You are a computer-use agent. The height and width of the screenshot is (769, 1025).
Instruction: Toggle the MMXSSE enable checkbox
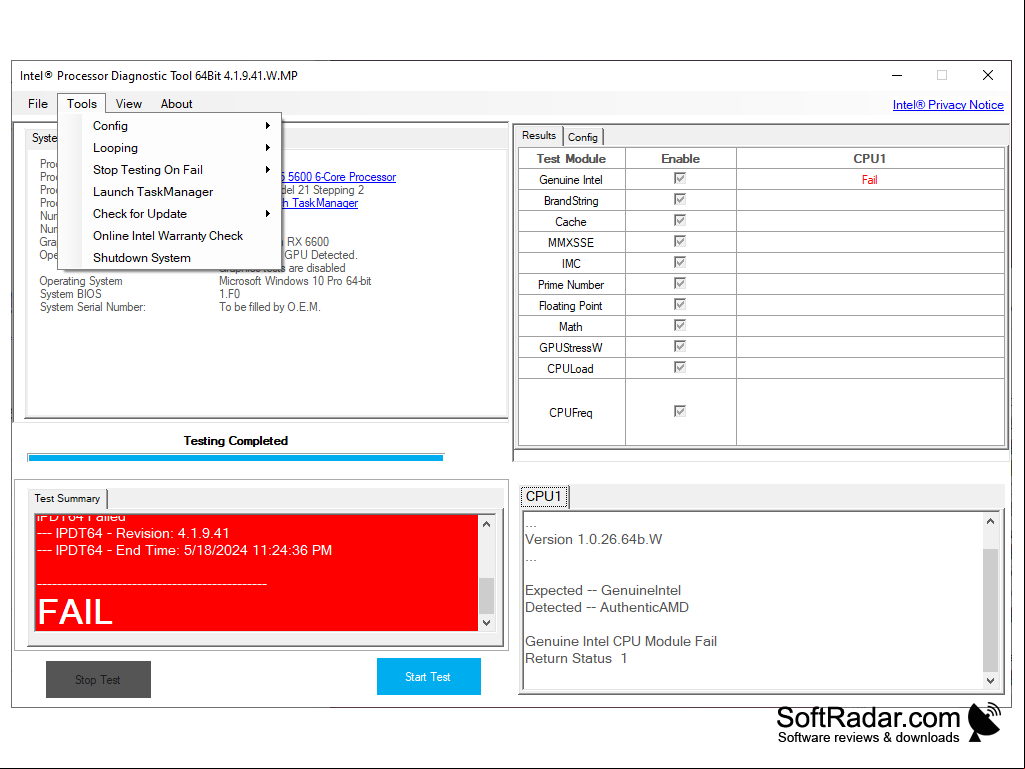pos(680,241)
